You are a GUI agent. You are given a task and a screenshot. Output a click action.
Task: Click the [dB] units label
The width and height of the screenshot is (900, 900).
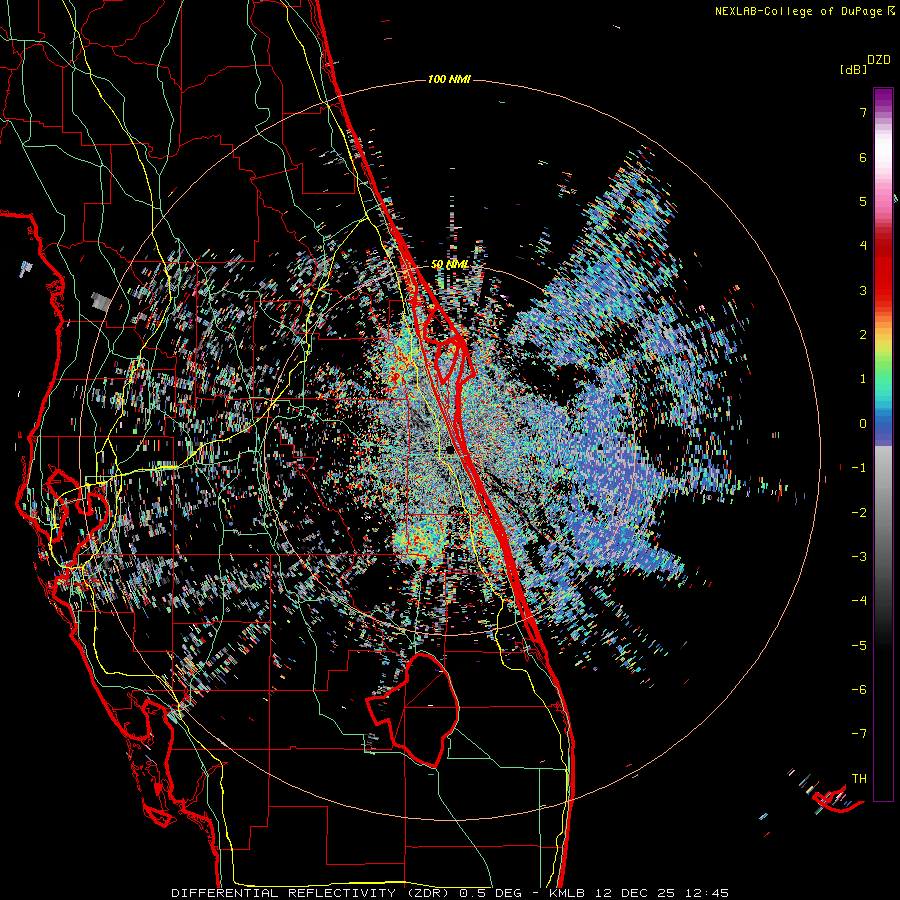coord(853,70)
